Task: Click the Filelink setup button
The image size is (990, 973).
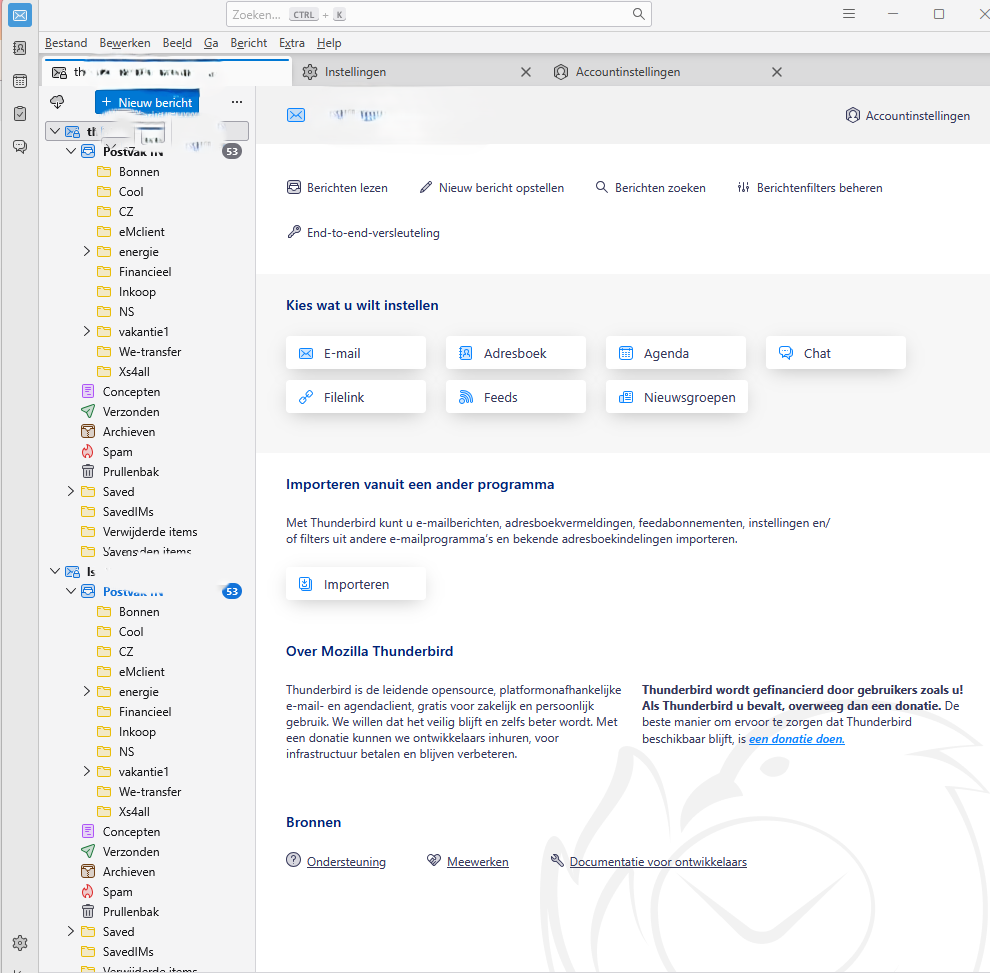Action: click(355, 397)
